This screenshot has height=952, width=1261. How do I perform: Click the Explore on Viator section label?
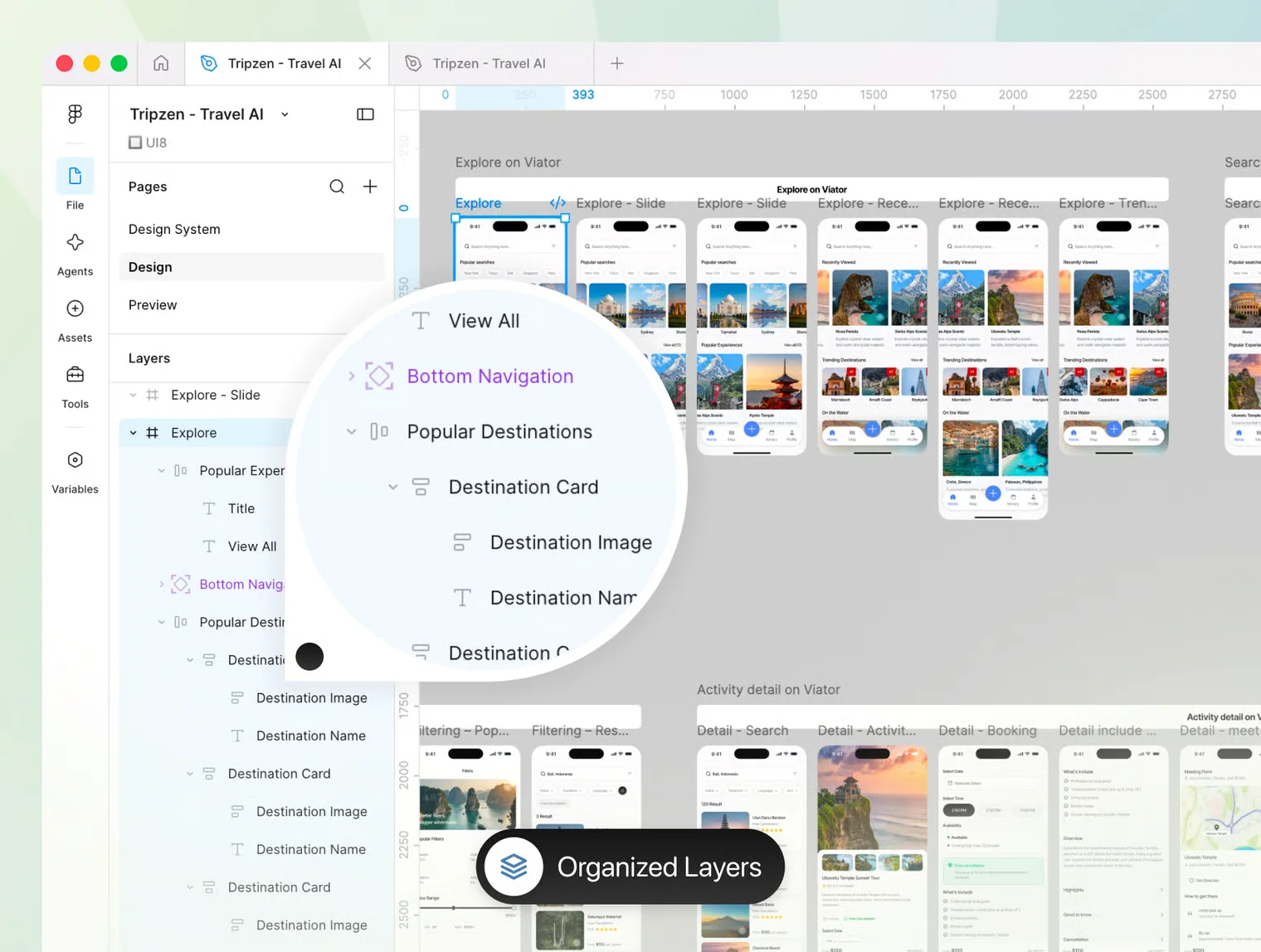point(508,163)
